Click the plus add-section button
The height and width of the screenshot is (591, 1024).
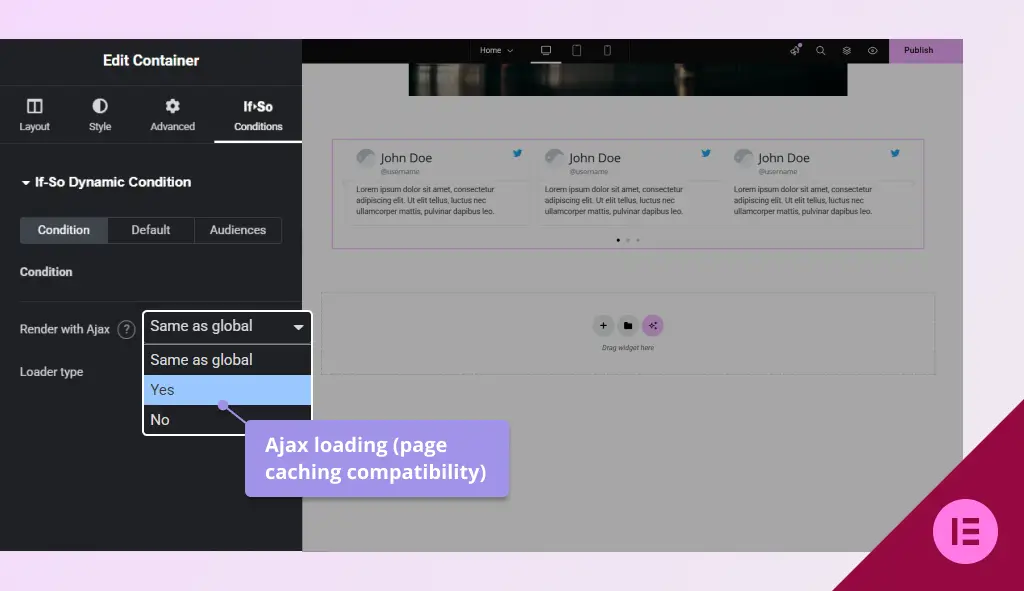point(603,325)
